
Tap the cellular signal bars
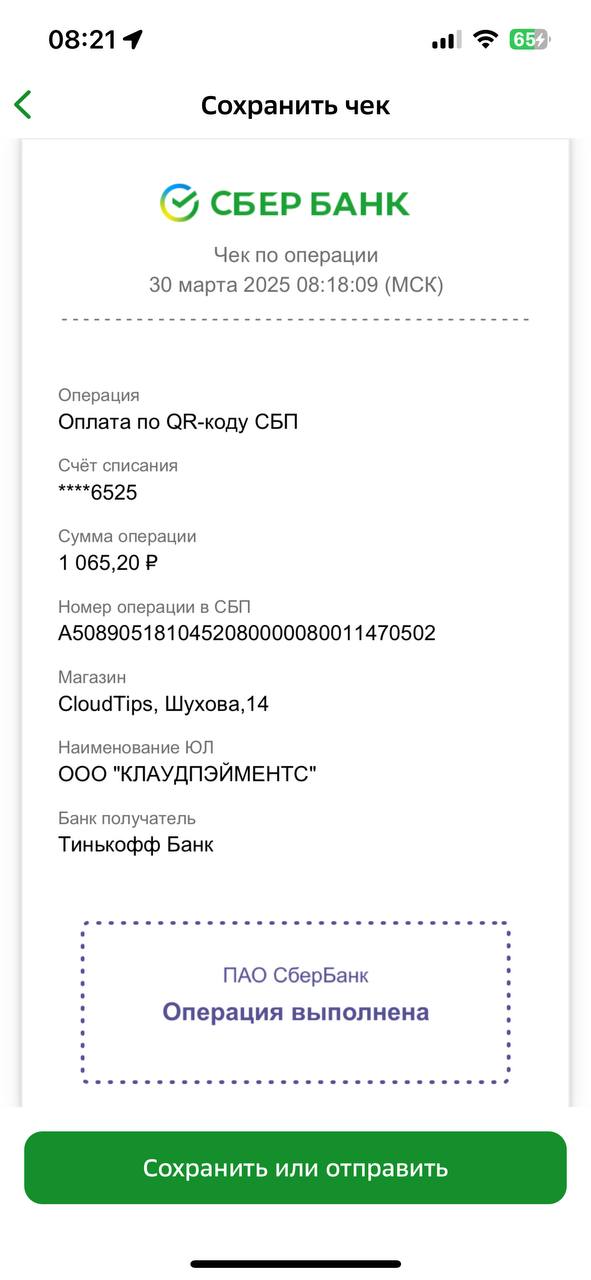coord(446,40)
